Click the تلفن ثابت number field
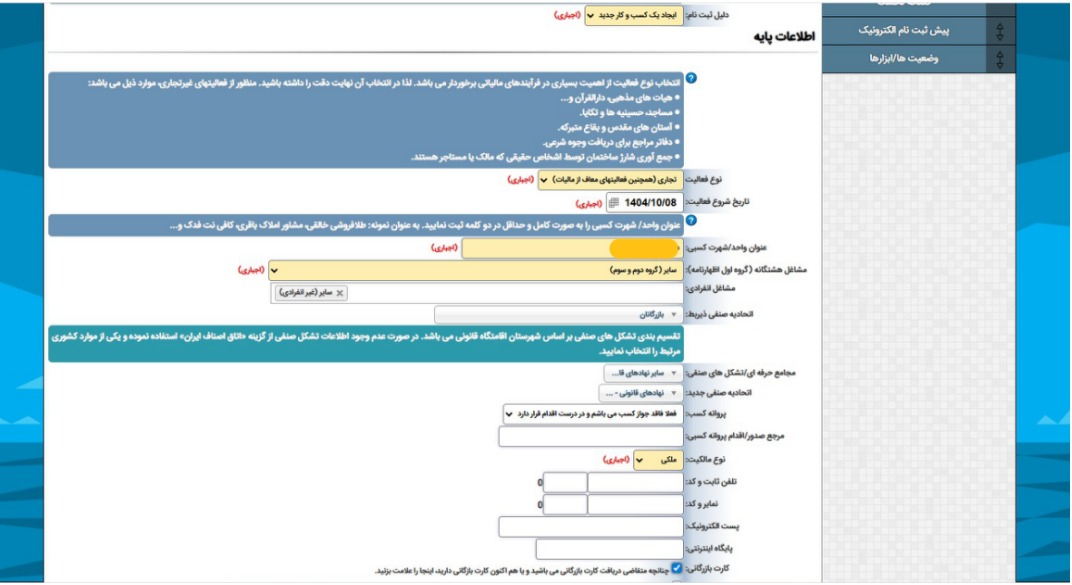 [635, 482]
